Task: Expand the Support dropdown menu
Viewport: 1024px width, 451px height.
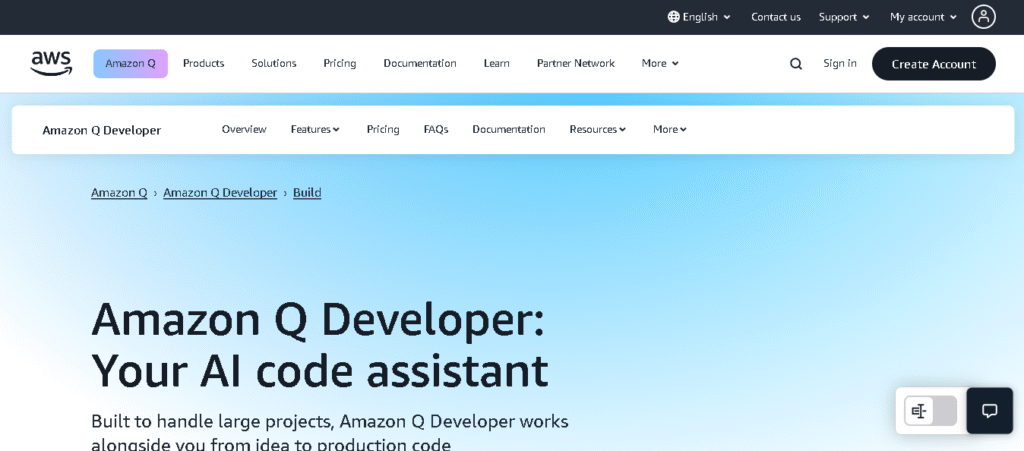Action: 844,17
